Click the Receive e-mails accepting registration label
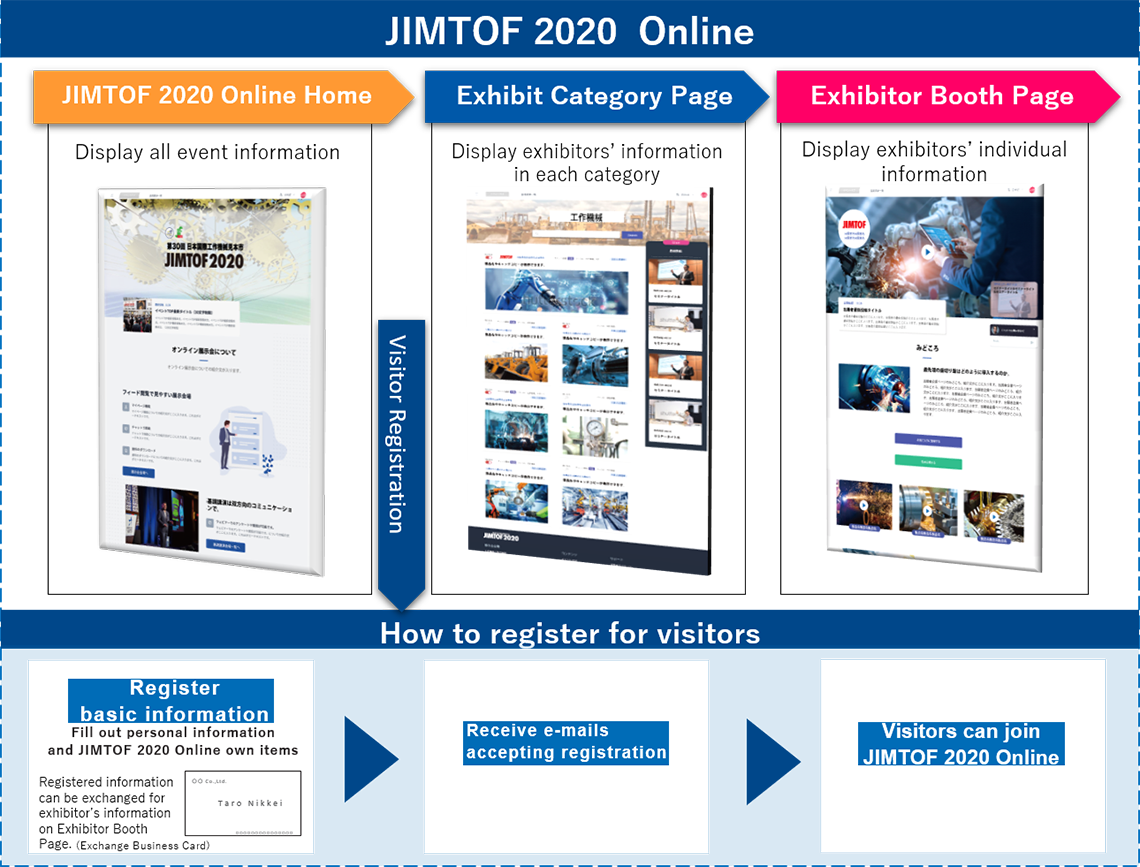1140x867 pixels. (x=566, y=743)
